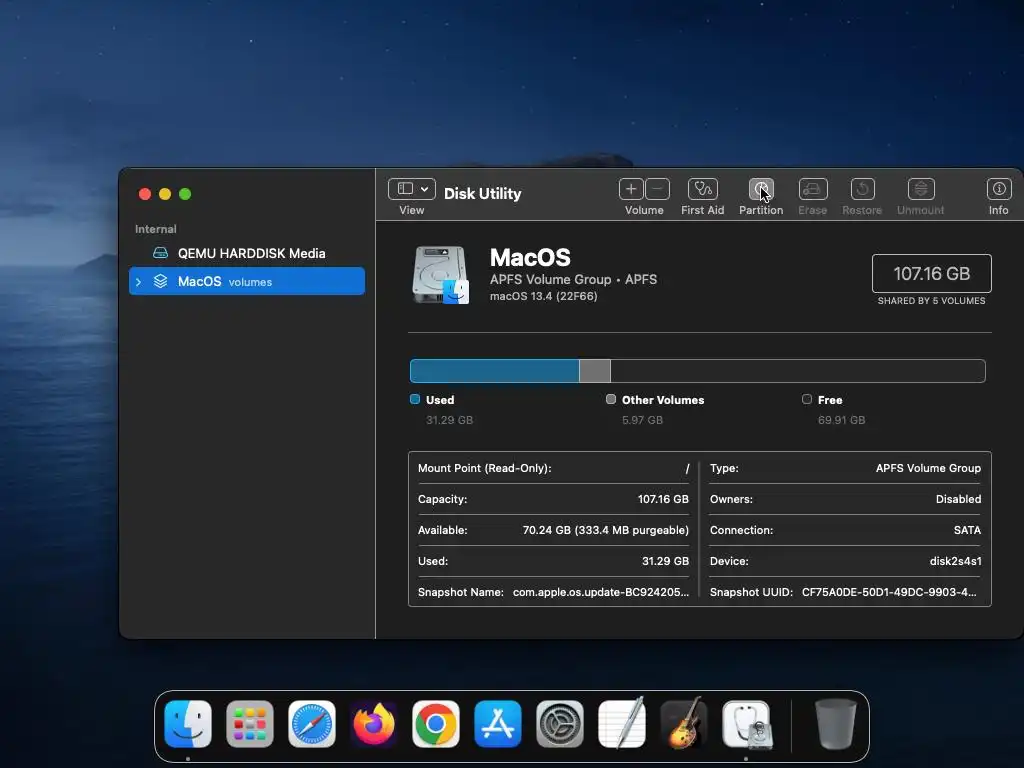Open Finder from the Dock
The width and height of the screenshot is (1024, 768).
188,724
